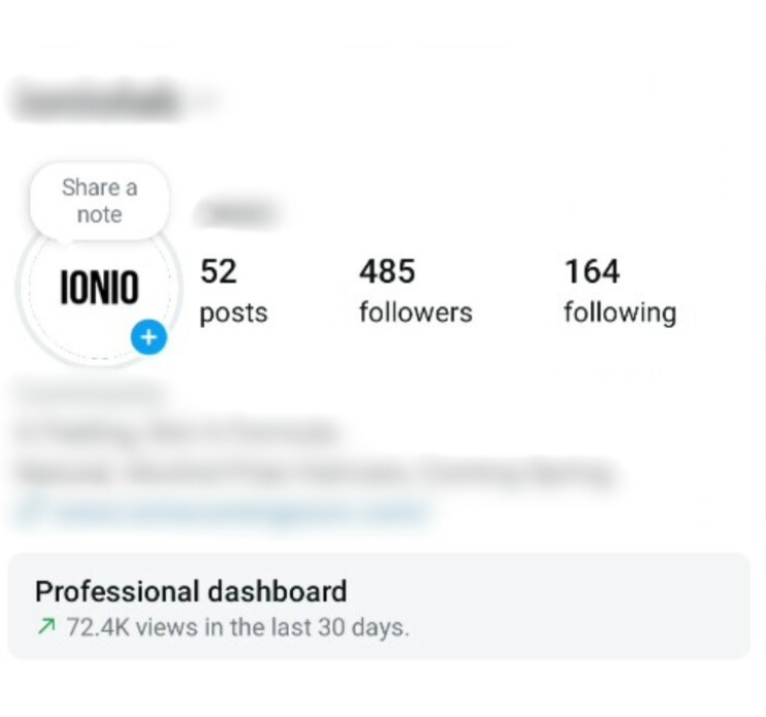766x717 pixels.
Task: Click the blurred category line under profile photo
Action: pyautogui.click(x=89, y=394)
